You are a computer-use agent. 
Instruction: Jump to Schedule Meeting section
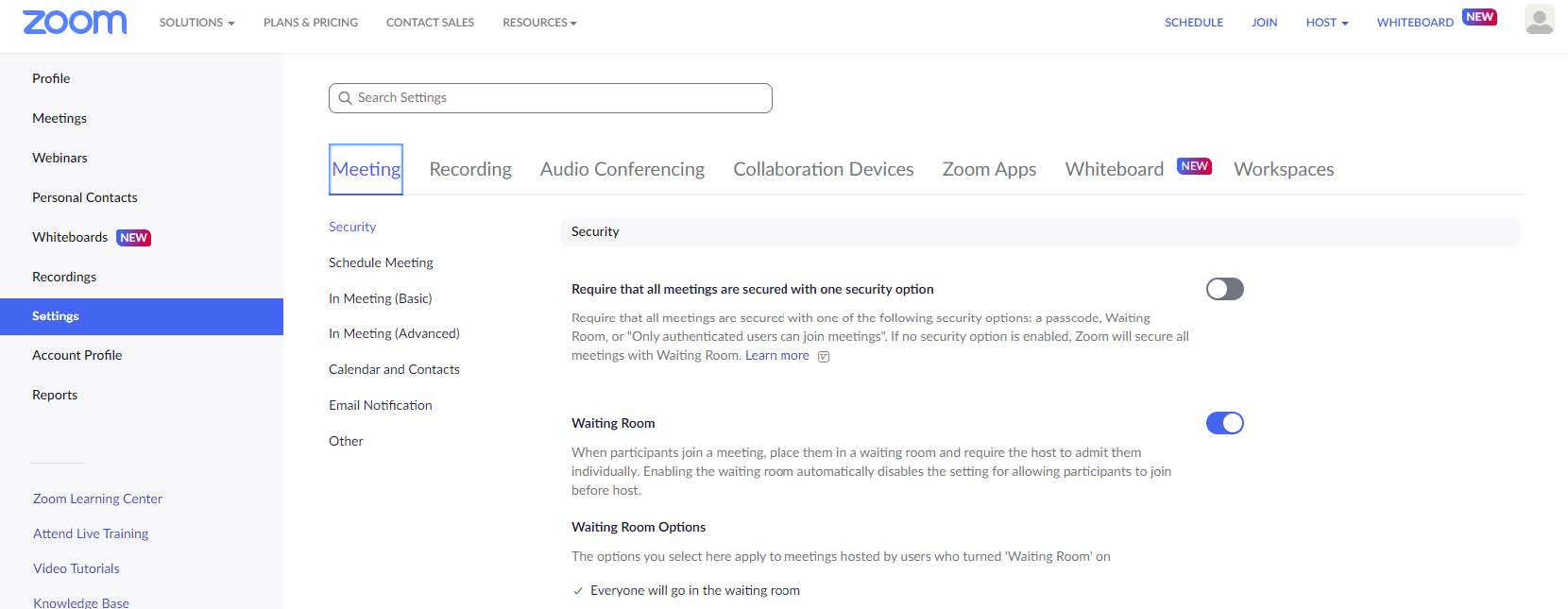(381, 262)
